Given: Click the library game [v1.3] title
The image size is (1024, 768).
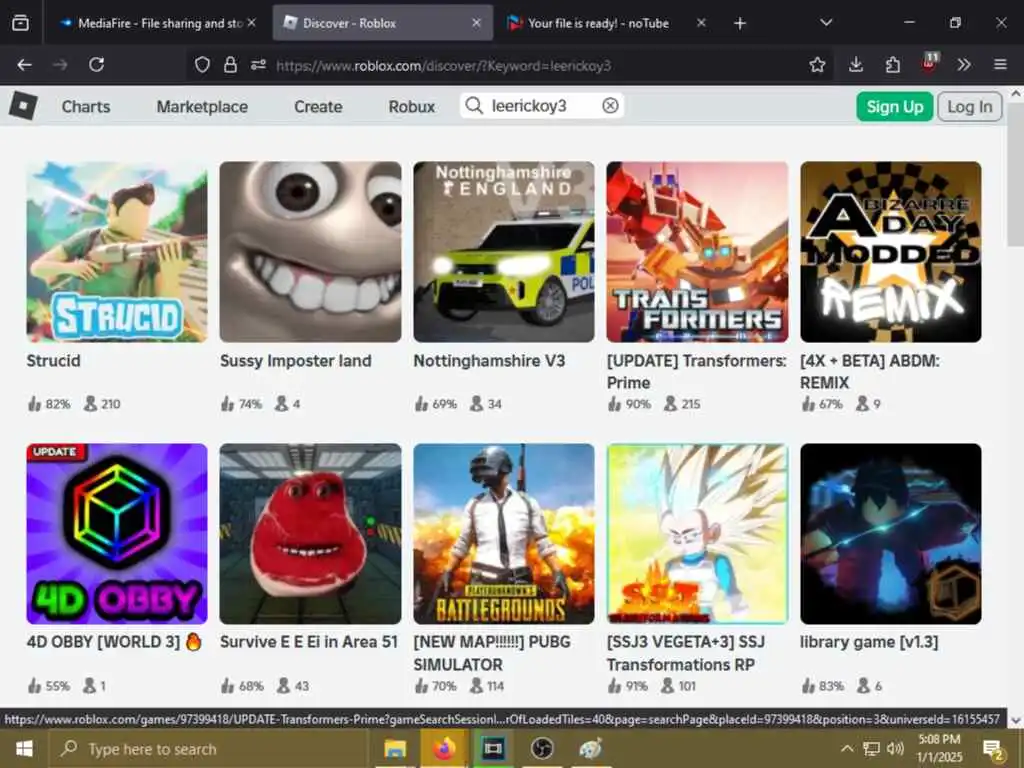Looking at the screenshot, I should (869, 642).
